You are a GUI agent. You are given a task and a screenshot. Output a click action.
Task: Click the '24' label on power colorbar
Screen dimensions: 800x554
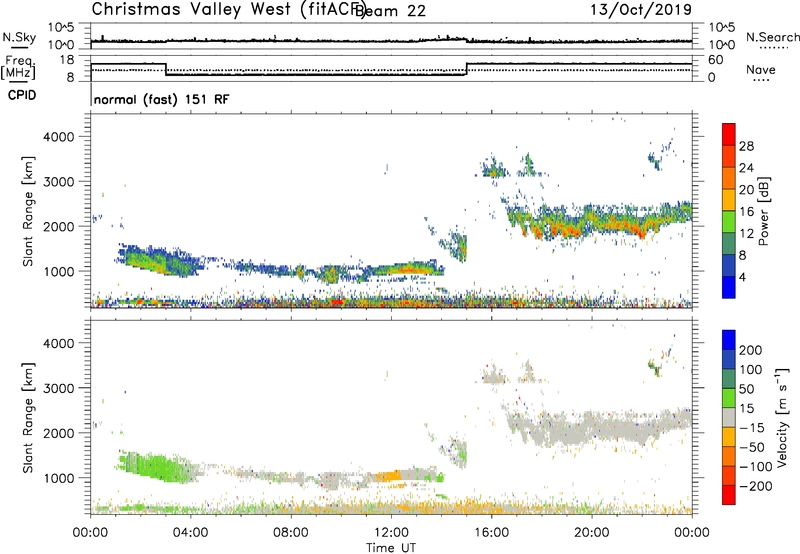coord(746,168)
